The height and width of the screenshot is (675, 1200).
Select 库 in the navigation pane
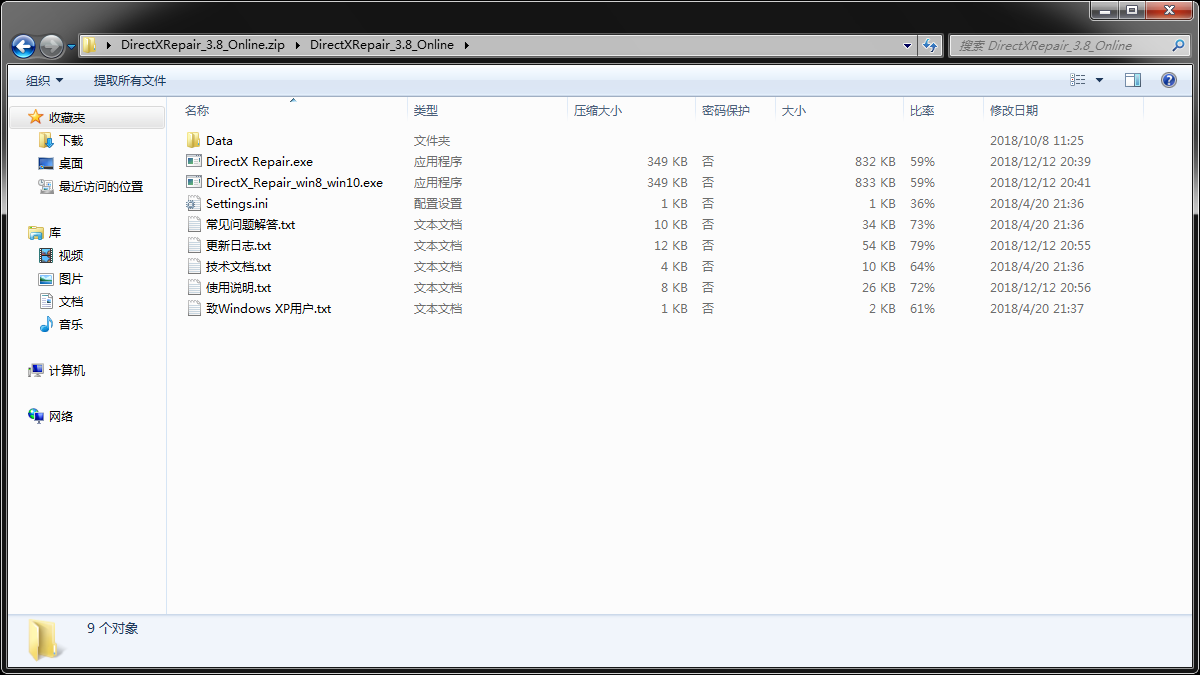tap(55, 232)
